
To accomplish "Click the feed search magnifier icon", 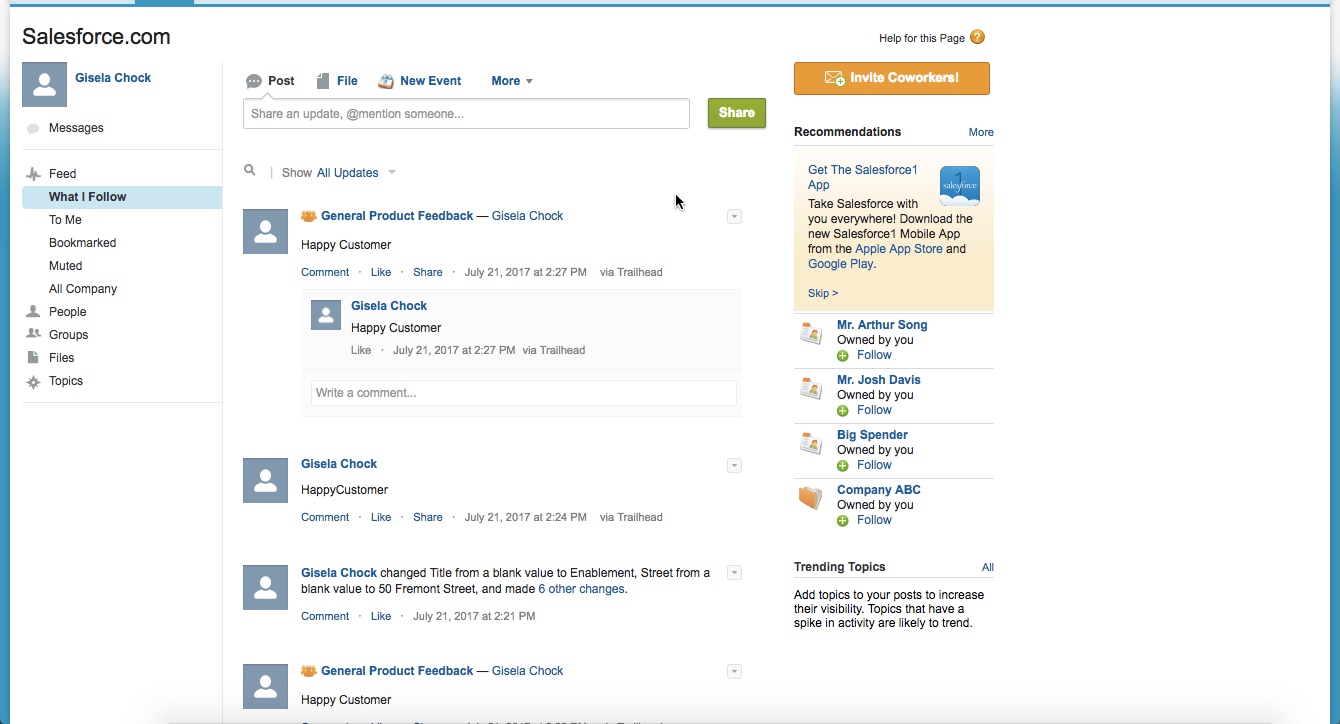I will 250,171.
